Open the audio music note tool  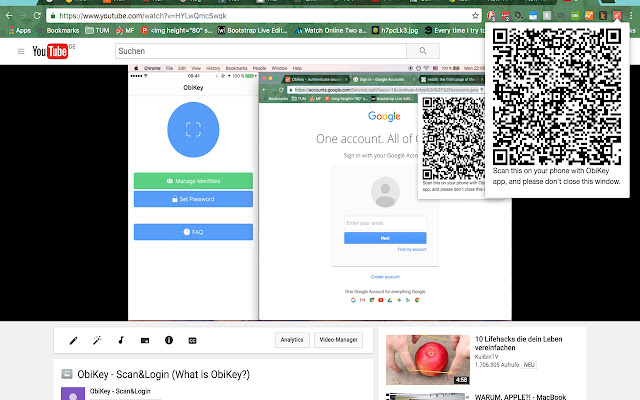(x=121, y=340)
